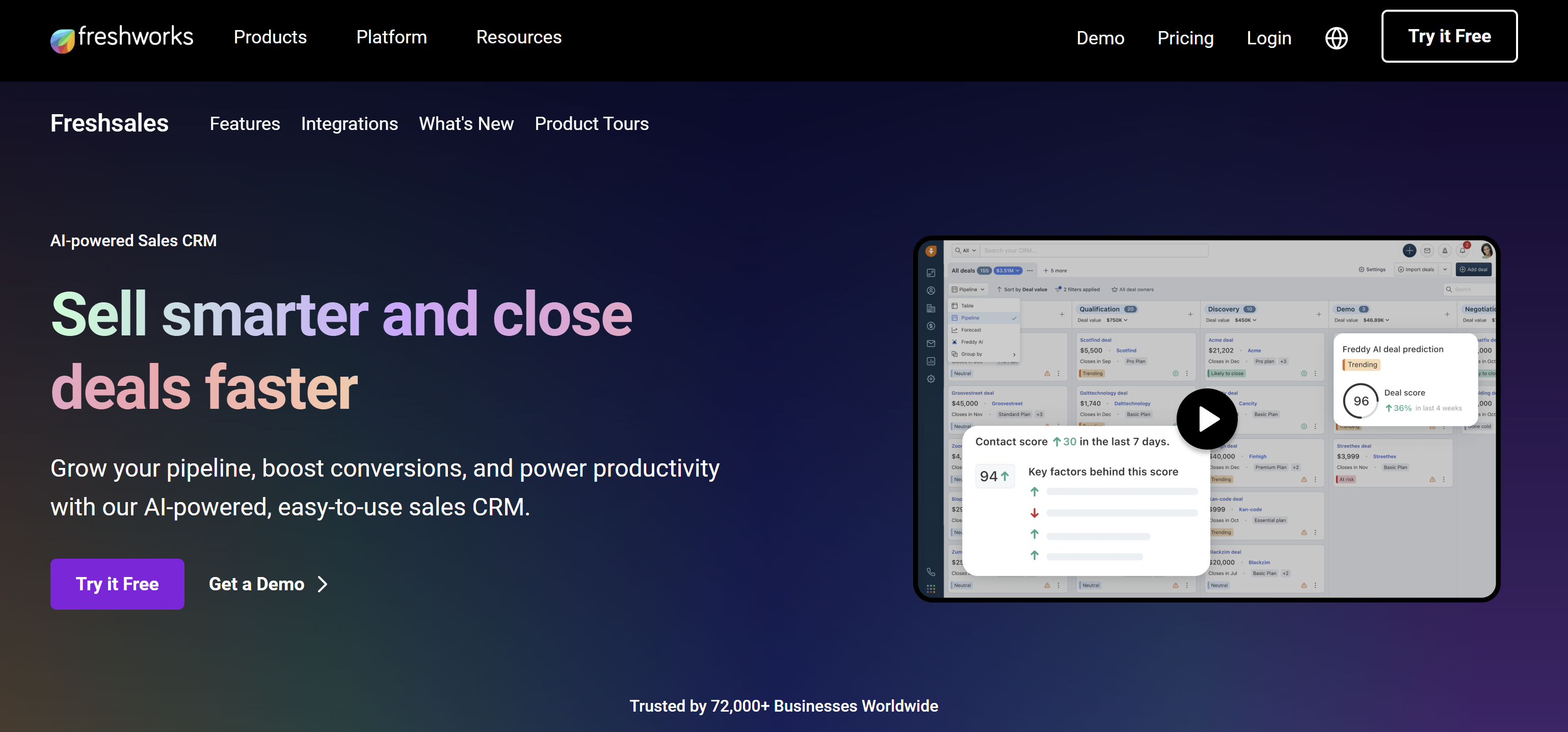Viewport: 1568px width, 732px height.
Task: Click the Import deals button
Action: pos(1417,269)
